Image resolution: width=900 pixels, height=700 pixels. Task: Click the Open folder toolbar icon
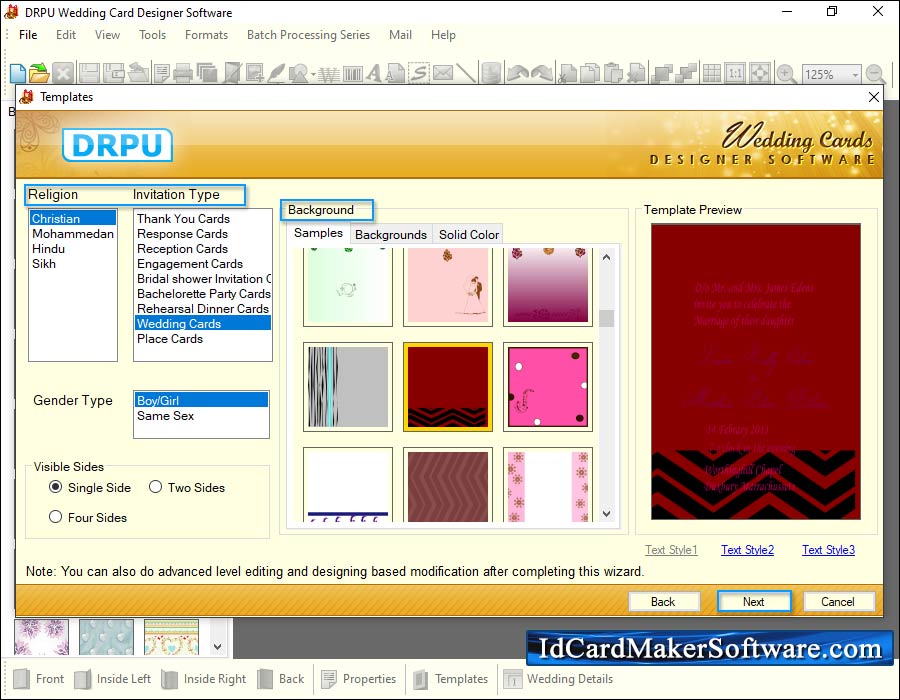pos(39,73)
